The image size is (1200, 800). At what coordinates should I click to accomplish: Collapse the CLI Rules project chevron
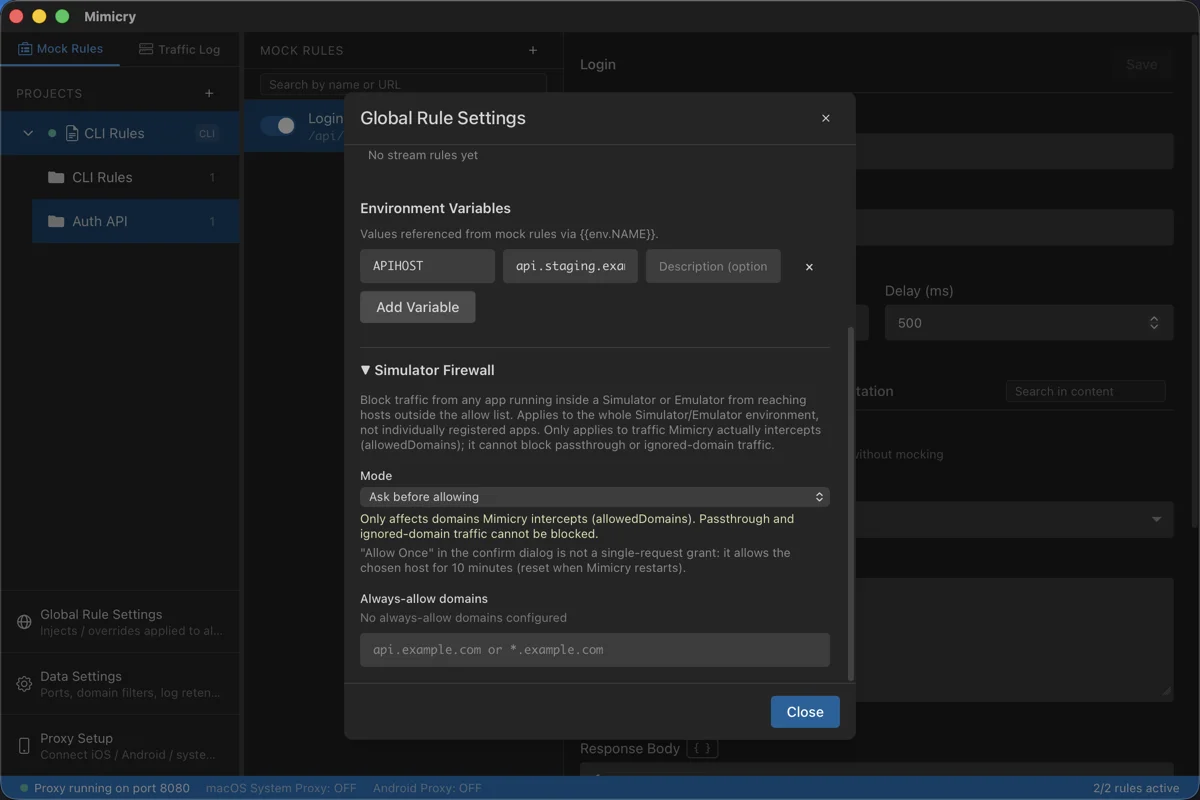click(x=28, y=133)
